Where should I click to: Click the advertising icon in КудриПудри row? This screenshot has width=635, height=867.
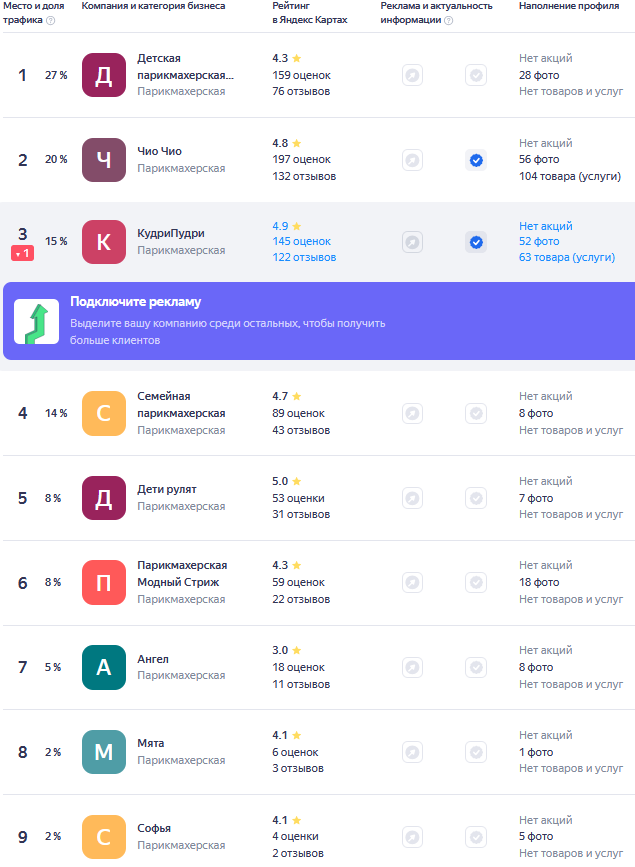(x=413, y=242)
